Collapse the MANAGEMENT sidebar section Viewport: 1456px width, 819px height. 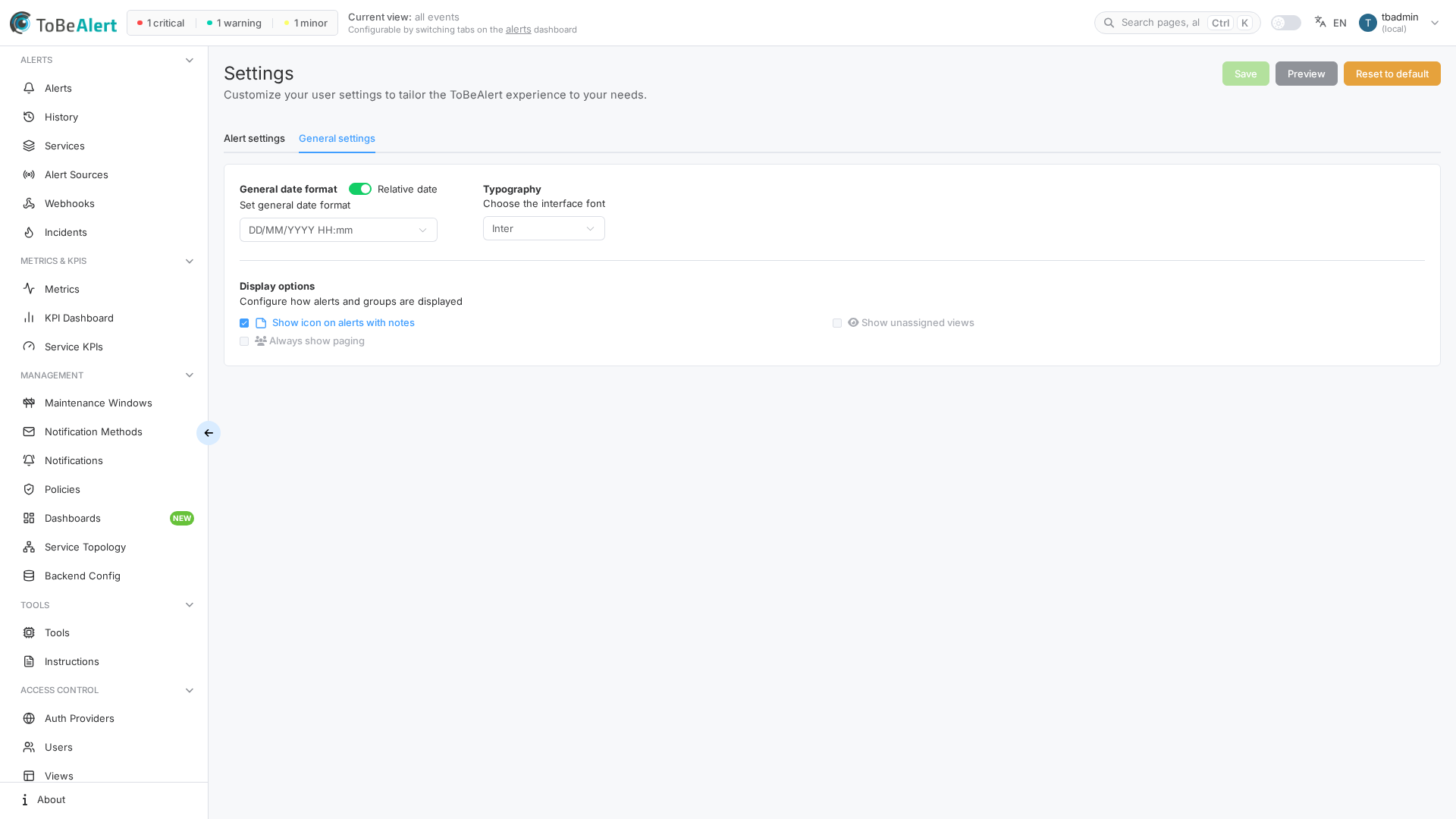click(190, 375)
